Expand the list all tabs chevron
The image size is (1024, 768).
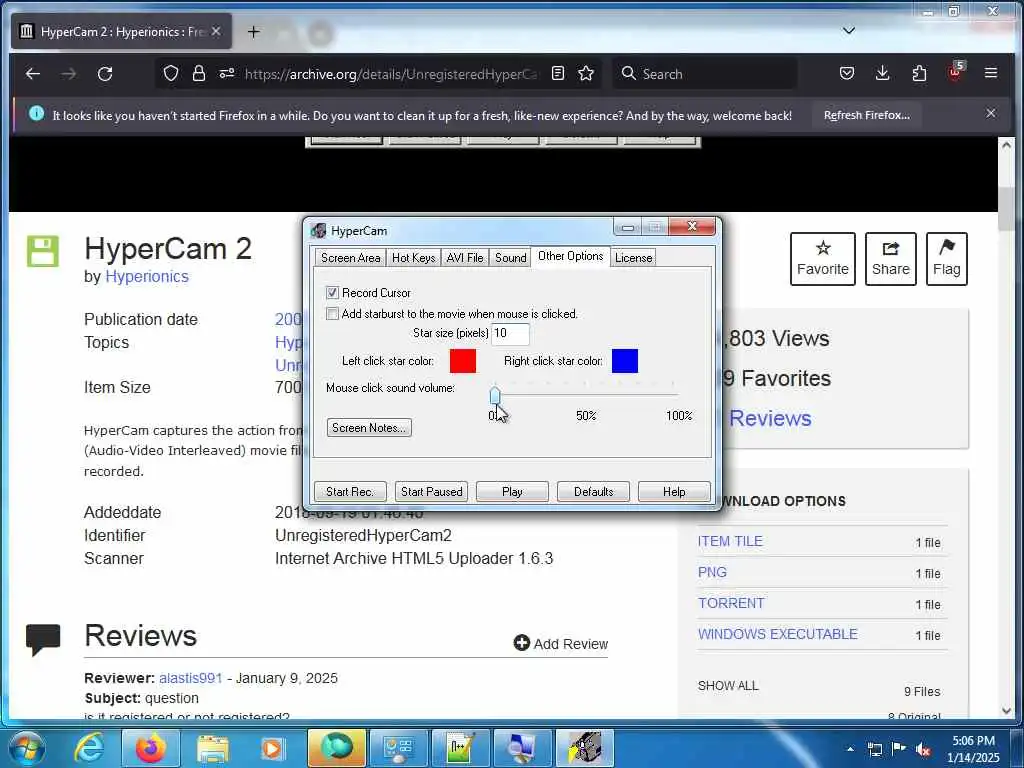[x=848, y=30]
